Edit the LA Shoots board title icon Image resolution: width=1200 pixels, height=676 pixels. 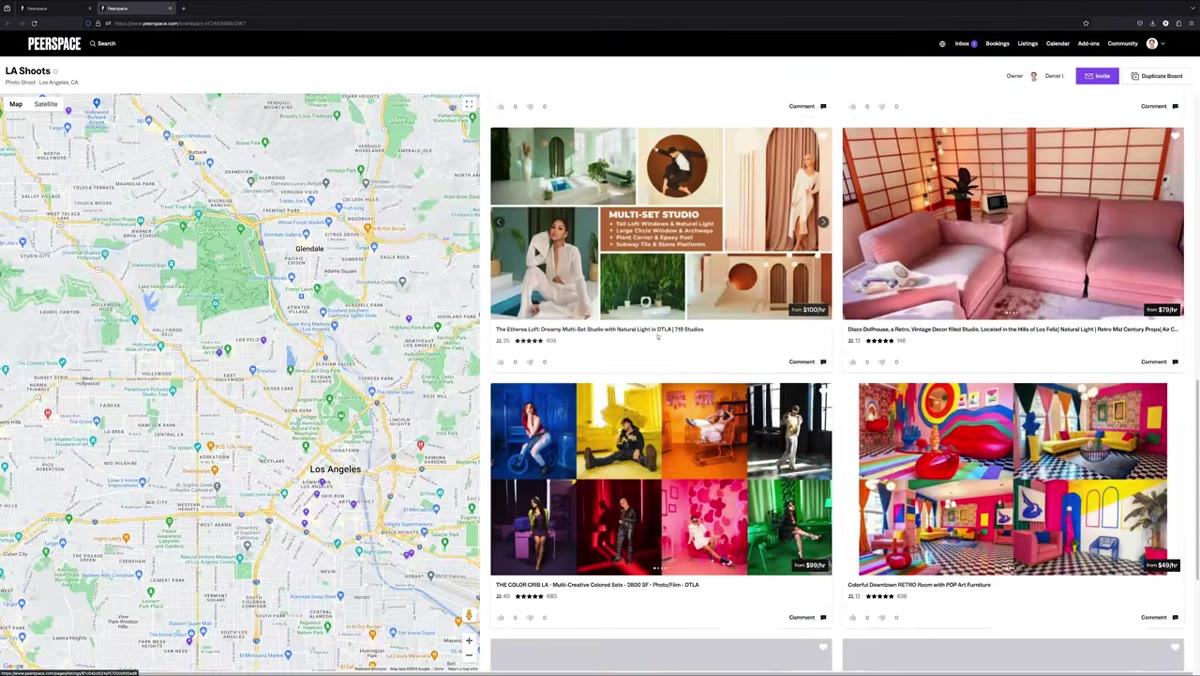click(56, 72)
